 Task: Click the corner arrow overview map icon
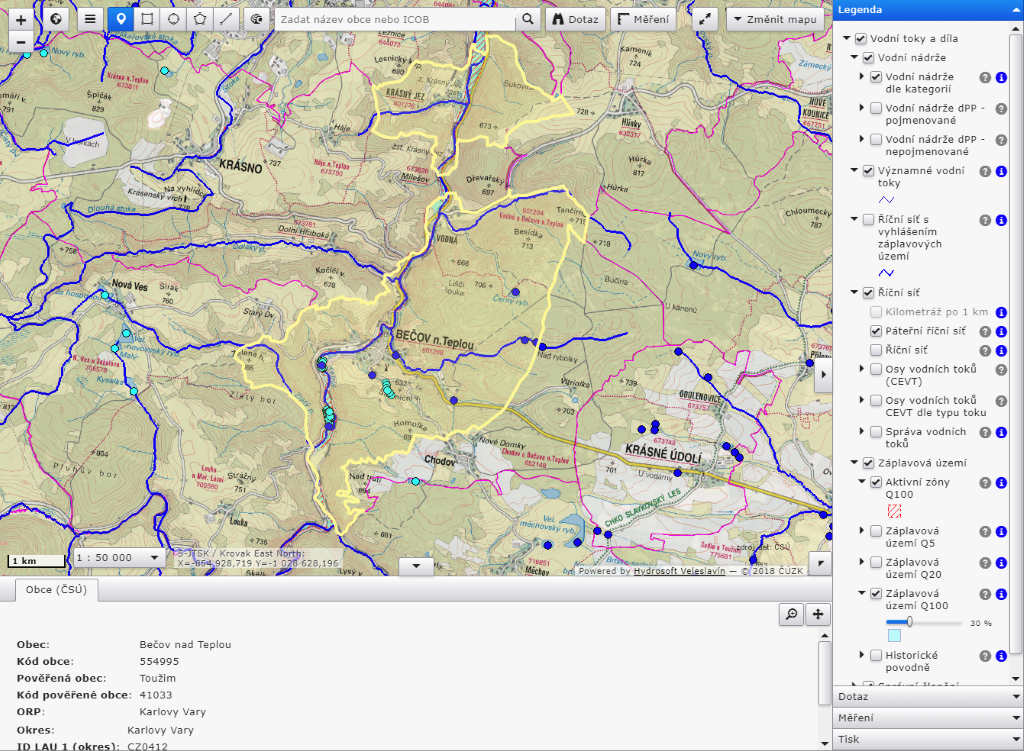tap(820, 563)
